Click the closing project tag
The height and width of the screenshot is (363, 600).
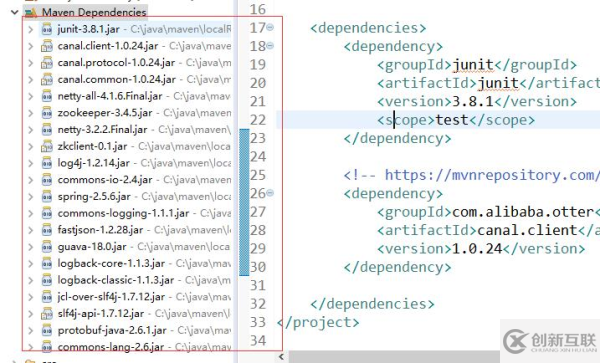click(318, 322)
